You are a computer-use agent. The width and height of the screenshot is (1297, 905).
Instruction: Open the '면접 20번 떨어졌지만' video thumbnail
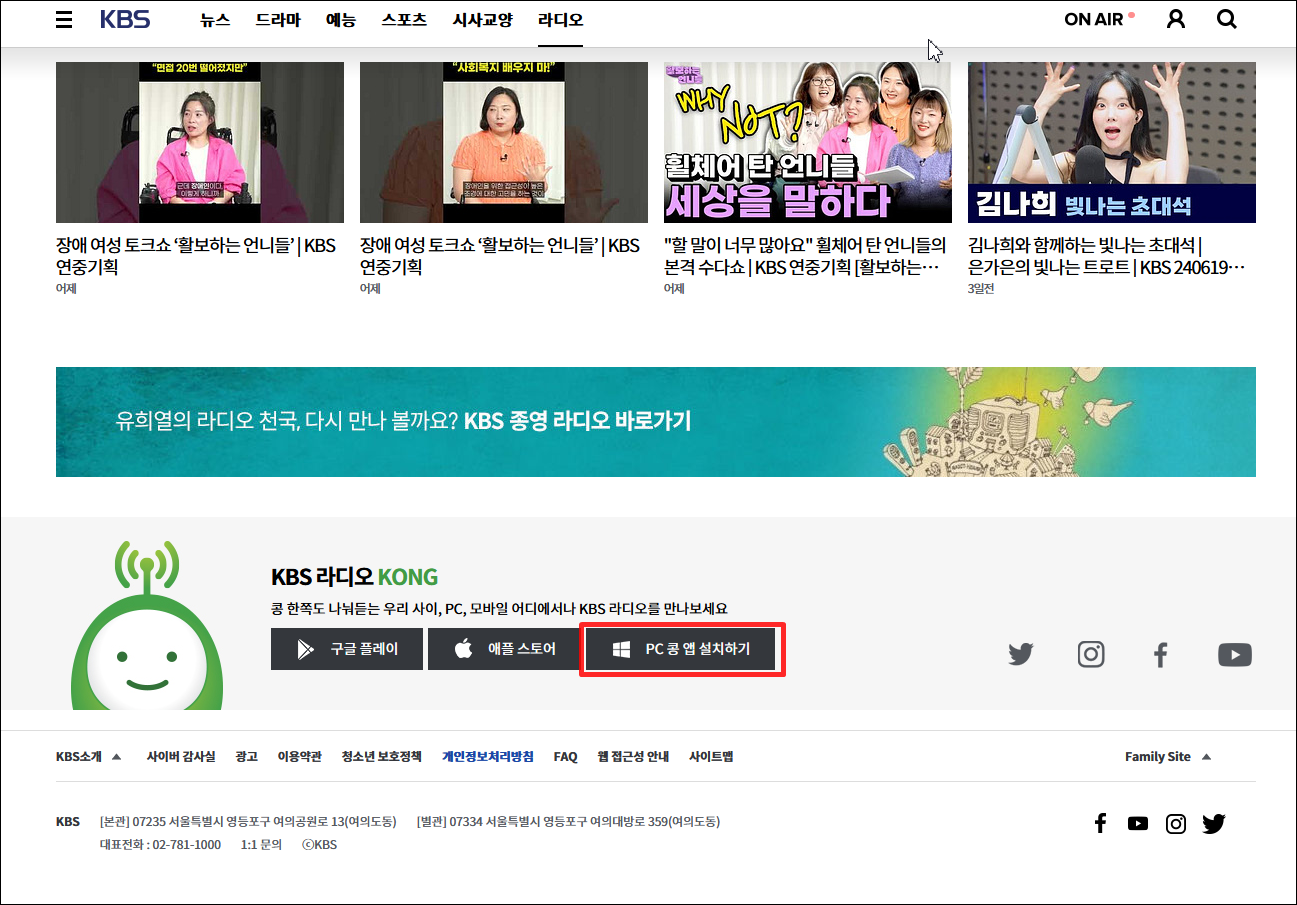tap(200, 142)
